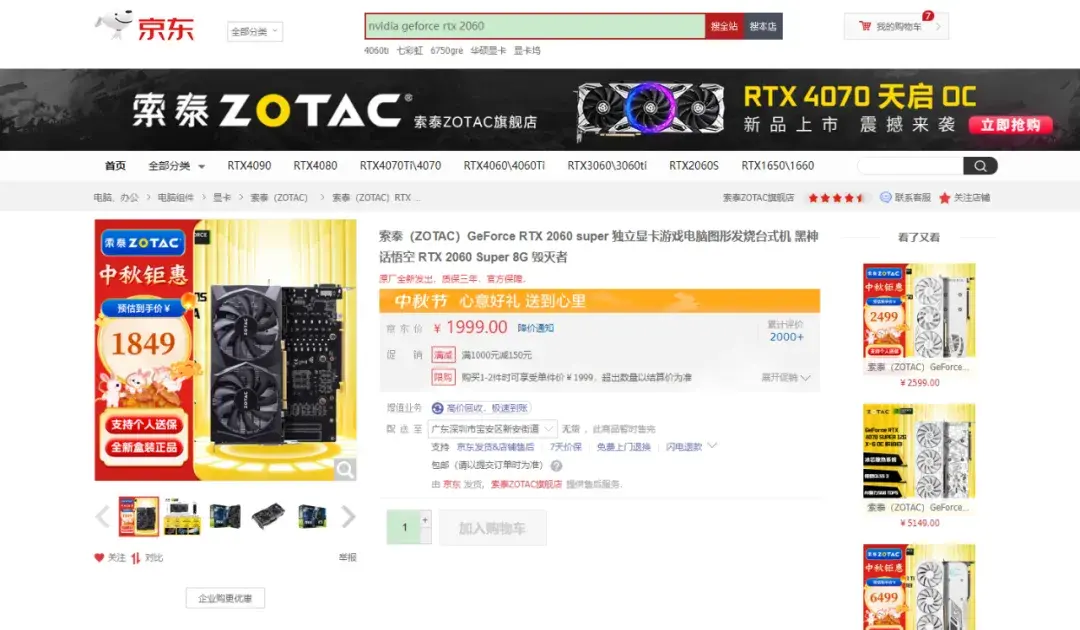1080x630 pixels.
Task: Expand promotions via 展开促销
Action: point(786,377)
